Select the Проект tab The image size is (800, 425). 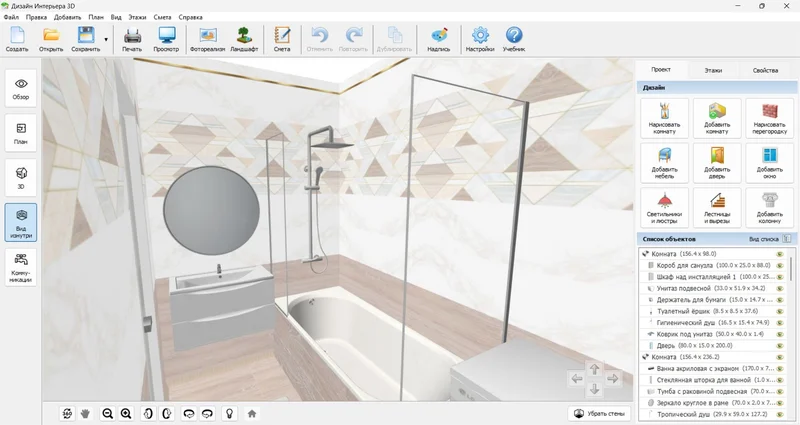coord(661,69)
